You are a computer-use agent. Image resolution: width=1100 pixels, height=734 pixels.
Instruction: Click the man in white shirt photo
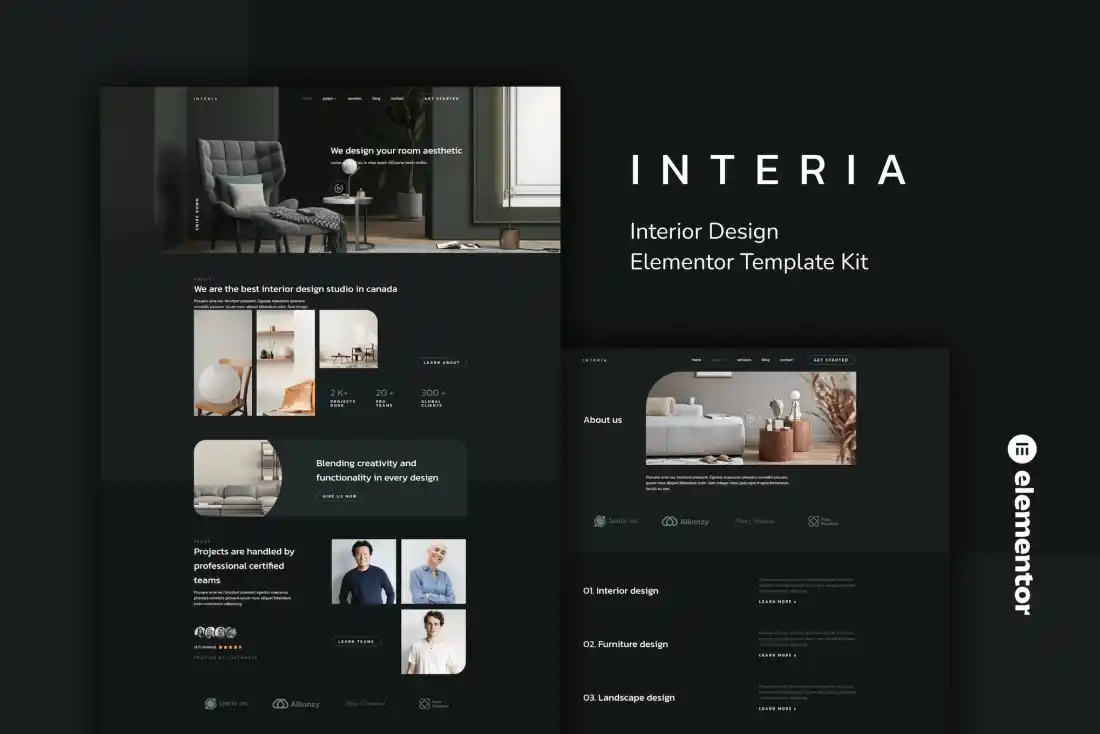[x=433, y=642]
